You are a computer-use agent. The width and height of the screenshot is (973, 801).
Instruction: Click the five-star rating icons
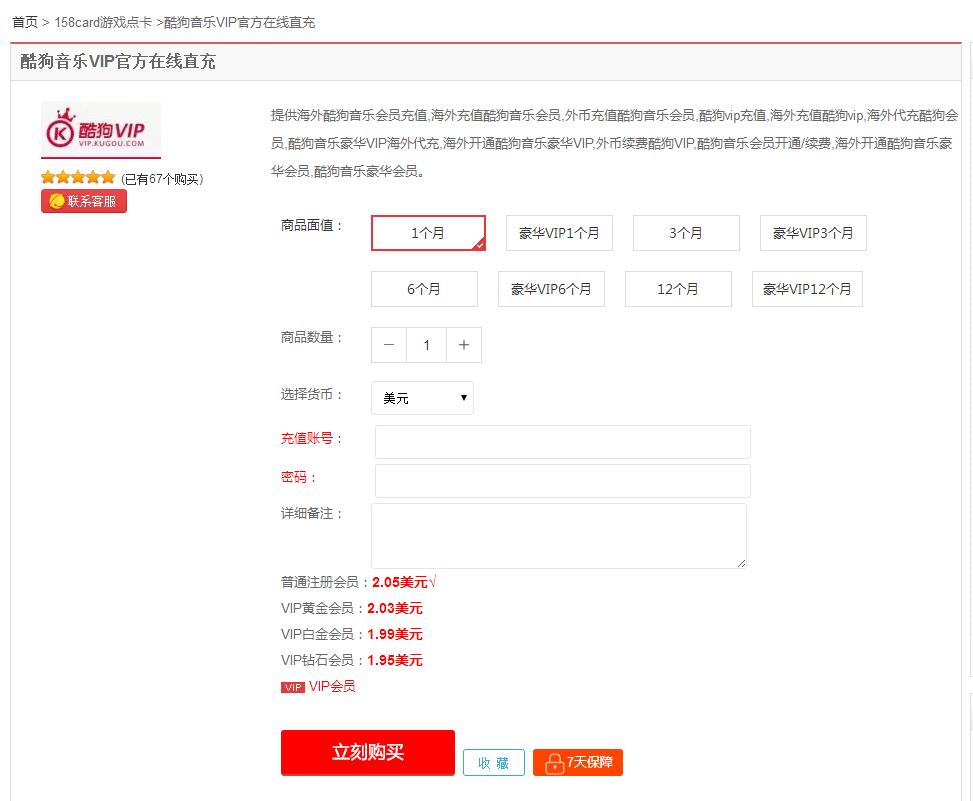pos(78,178)
